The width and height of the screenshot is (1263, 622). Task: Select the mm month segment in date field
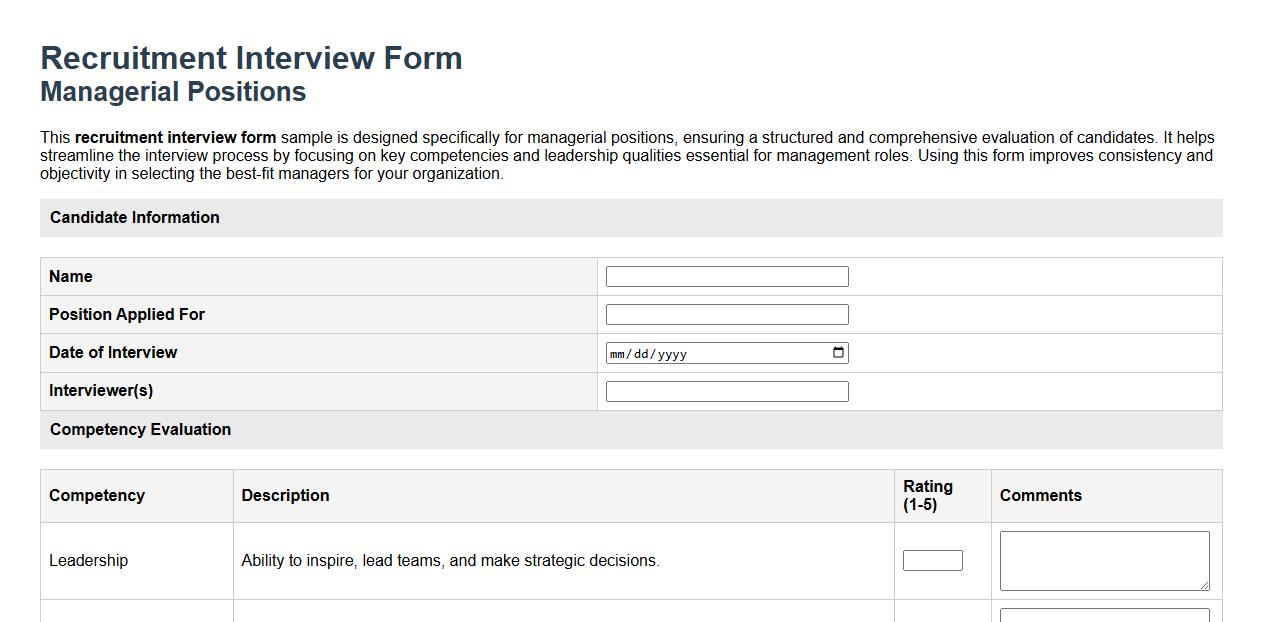click(618, 352)
